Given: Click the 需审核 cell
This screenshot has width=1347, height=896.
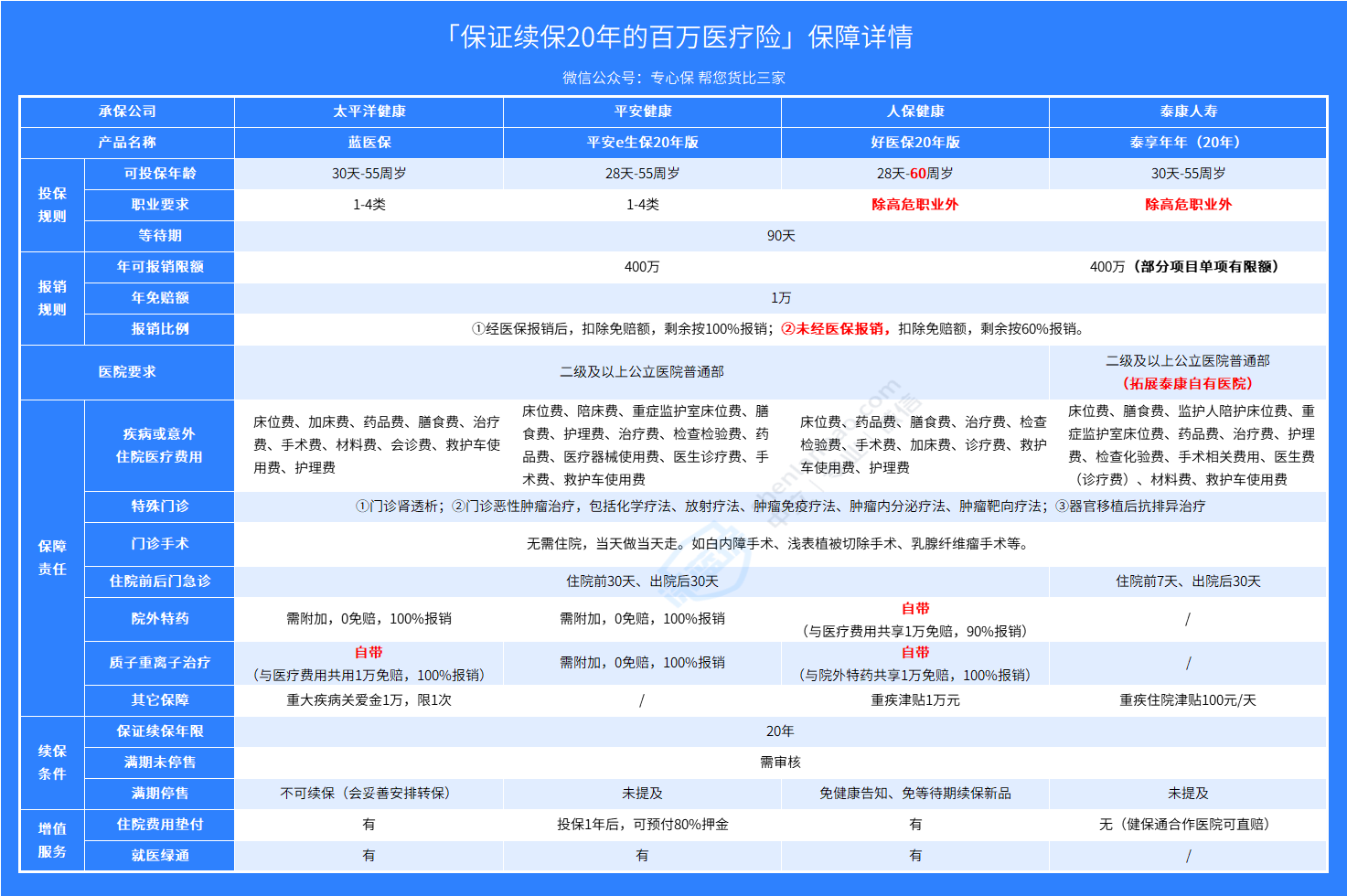Looking at the screenshot, I should (781, 763).
